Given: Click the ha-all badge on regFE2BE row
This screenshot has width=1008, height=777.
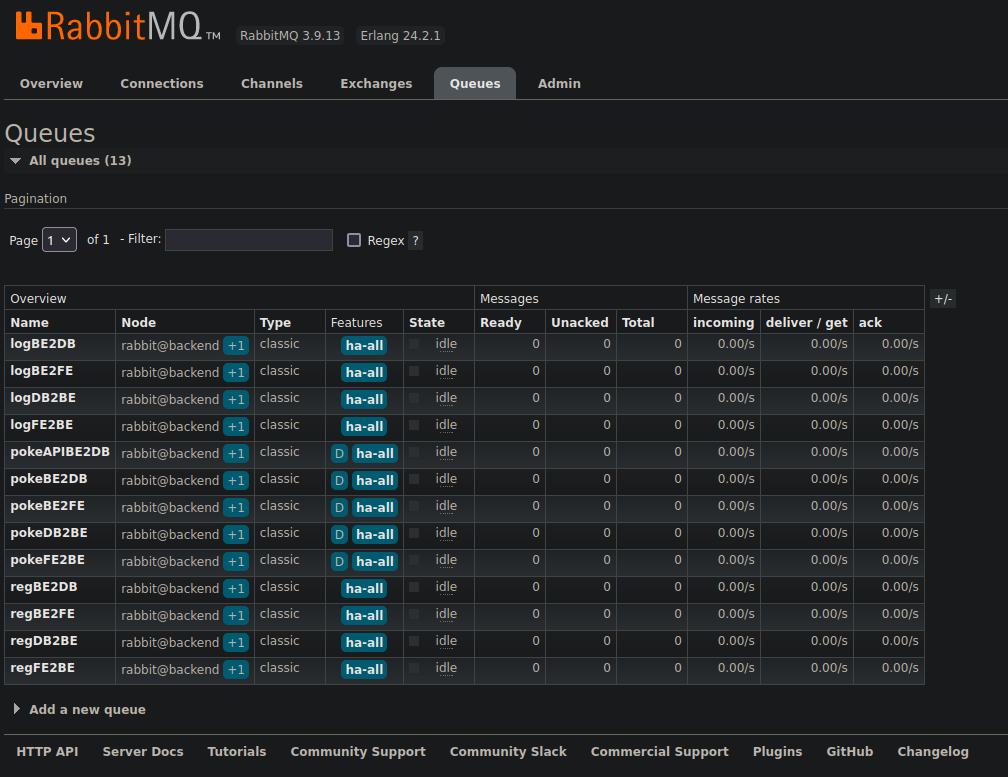Looking at the screenshot, I should [364, 669].
